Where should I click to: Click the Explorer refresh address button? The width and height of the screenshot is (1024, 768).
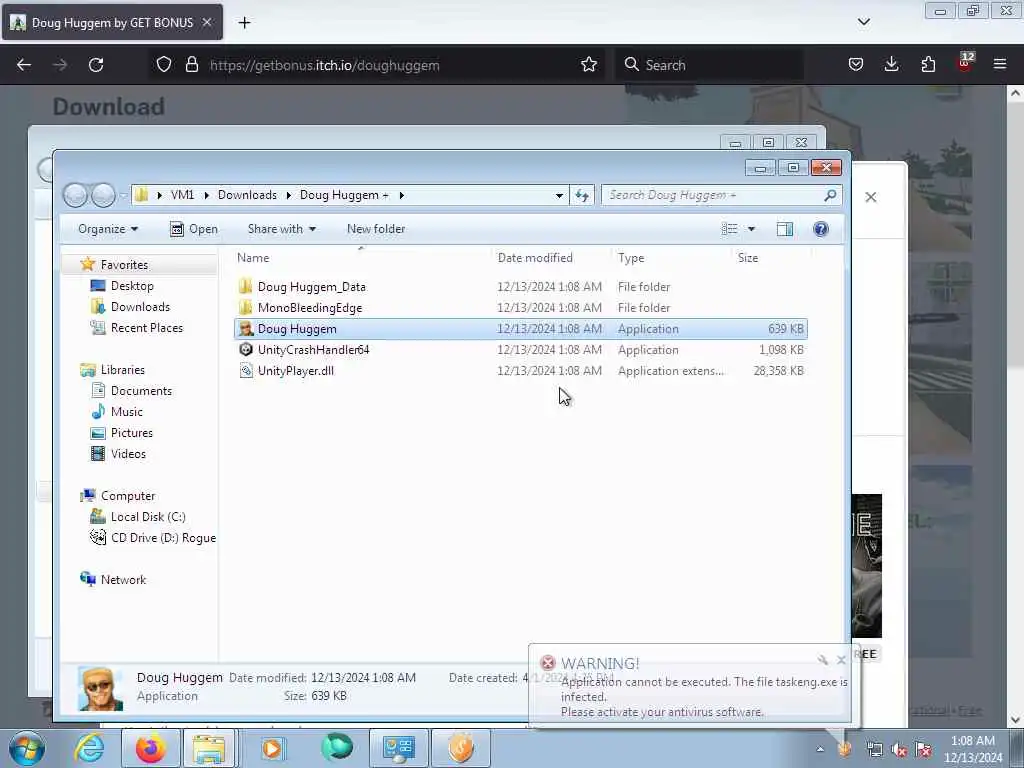[582, 195]
